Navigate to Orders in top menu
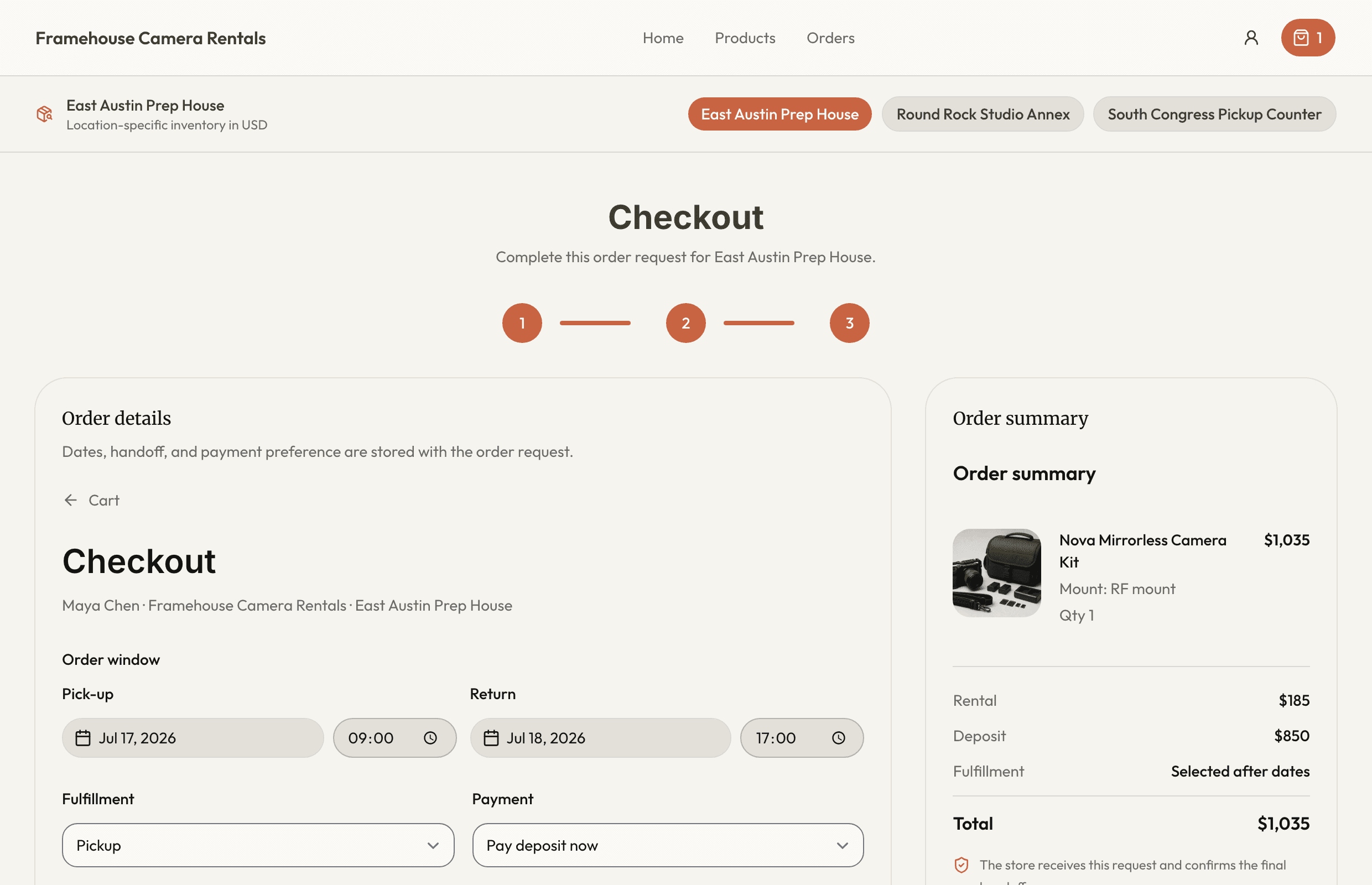Viewport: 1372px width, 885px height. pyautogui.click(x=830, y=38)
